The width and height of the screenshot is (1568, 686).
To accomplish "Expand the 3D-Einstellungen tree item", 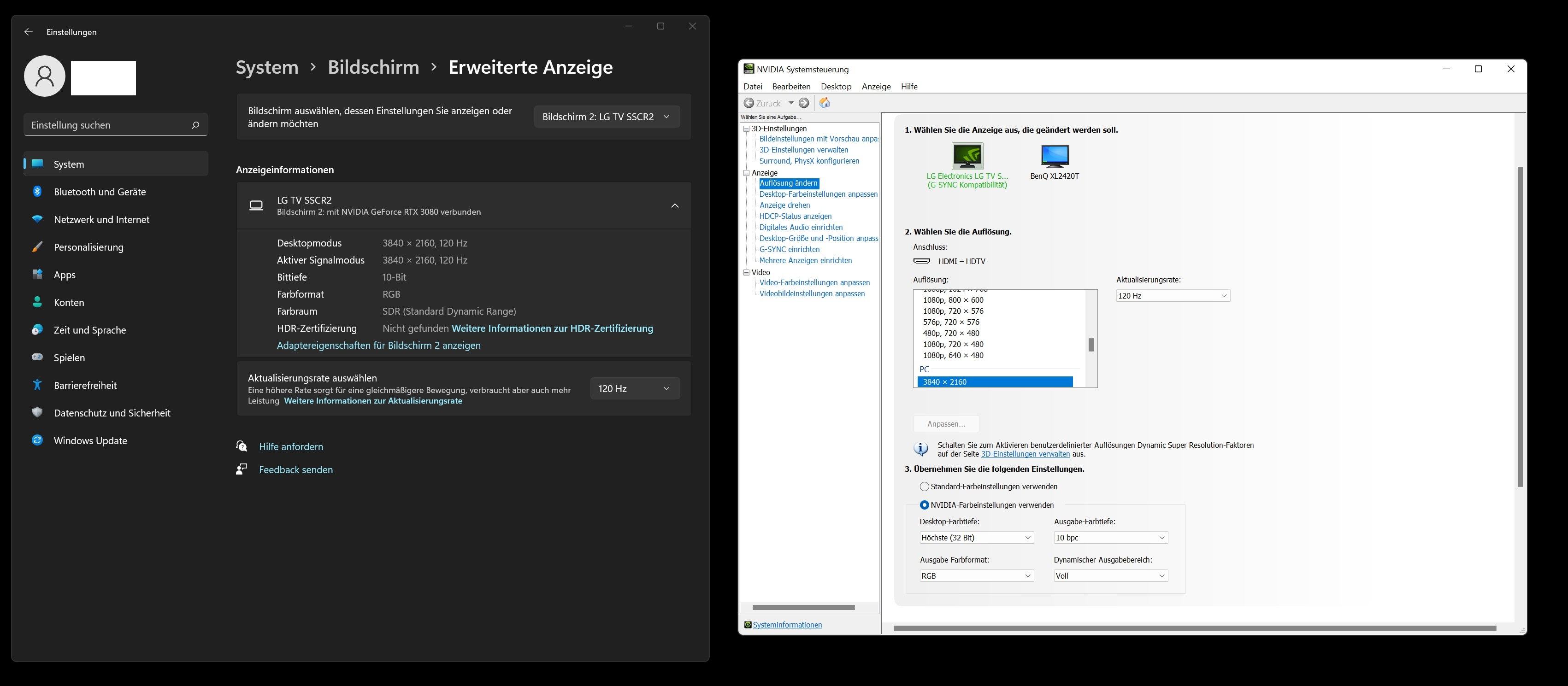I will tap(748, 127).
